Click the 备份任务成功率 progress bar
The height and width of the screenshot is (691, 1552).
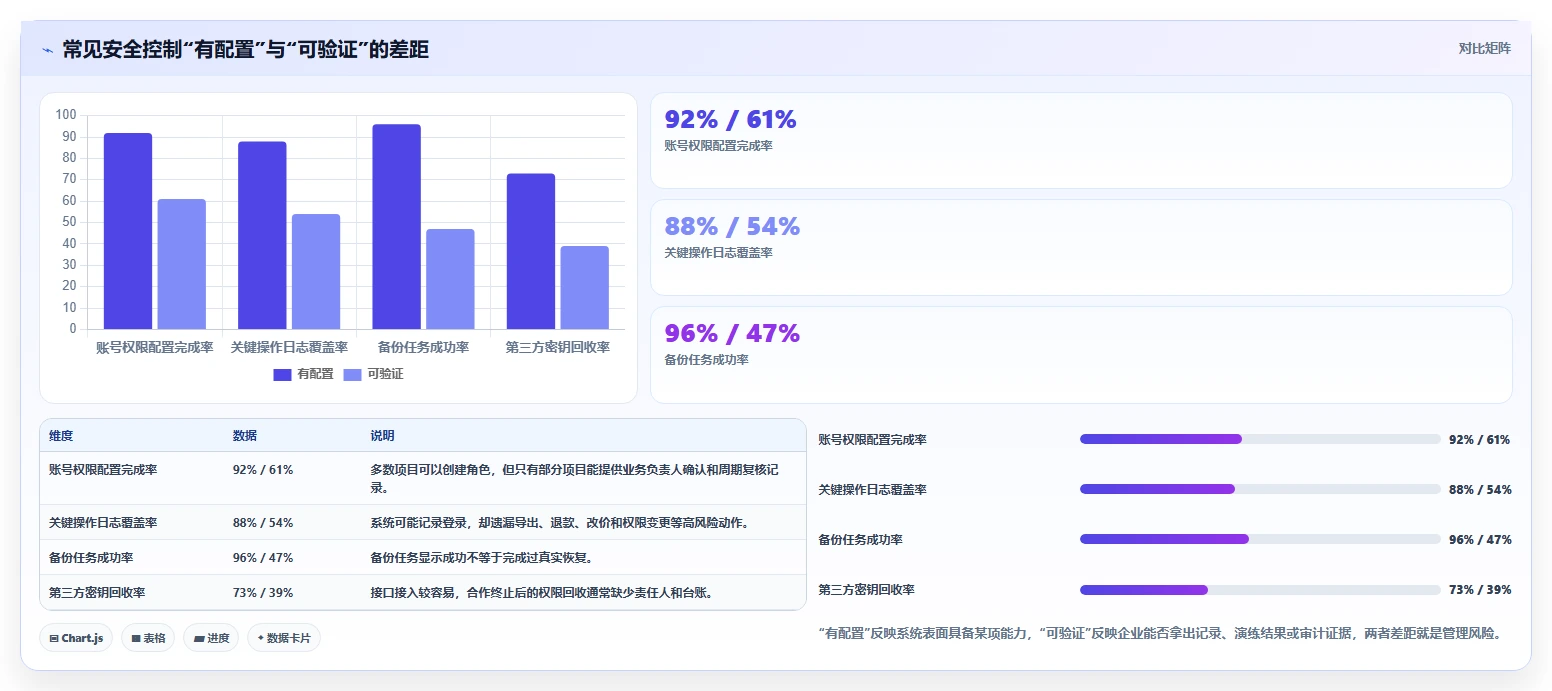click(1260, 539)
